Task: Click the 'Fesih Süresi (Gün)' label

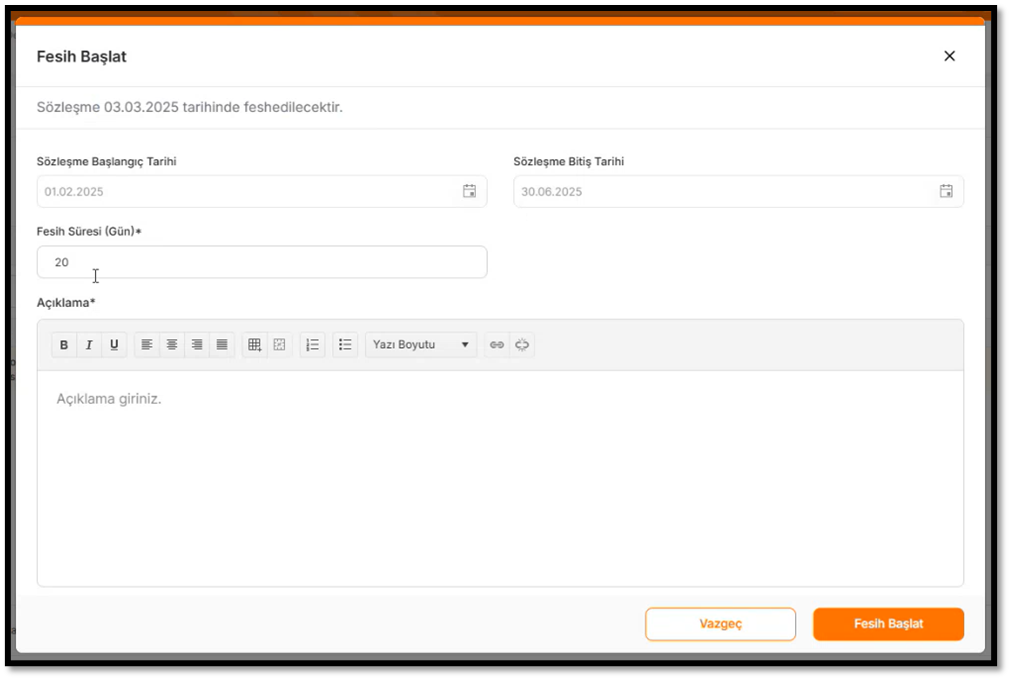Action: (89, 231)
